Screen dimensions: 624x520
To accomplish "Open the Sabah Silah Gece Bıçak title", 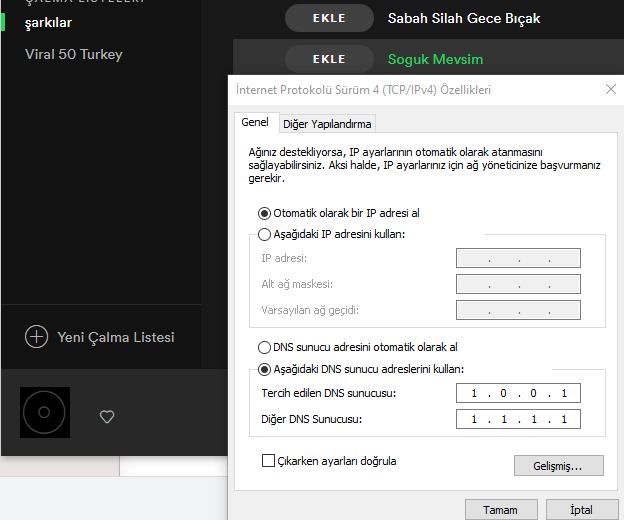I will point(464,18).
